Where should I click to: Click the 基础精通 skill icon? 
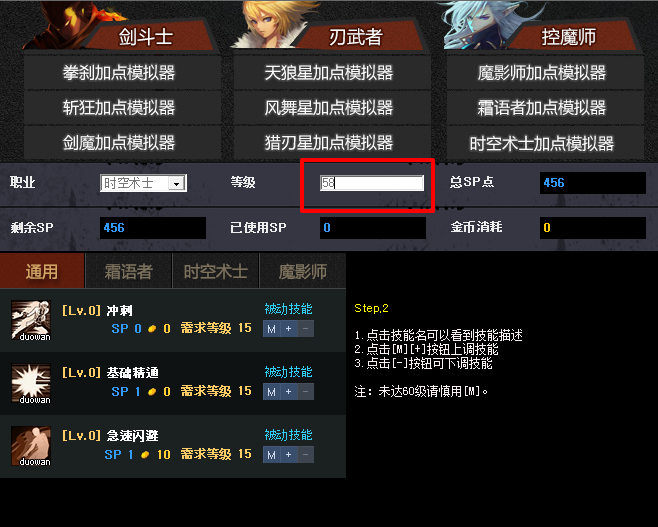click(x=31, y=383)
